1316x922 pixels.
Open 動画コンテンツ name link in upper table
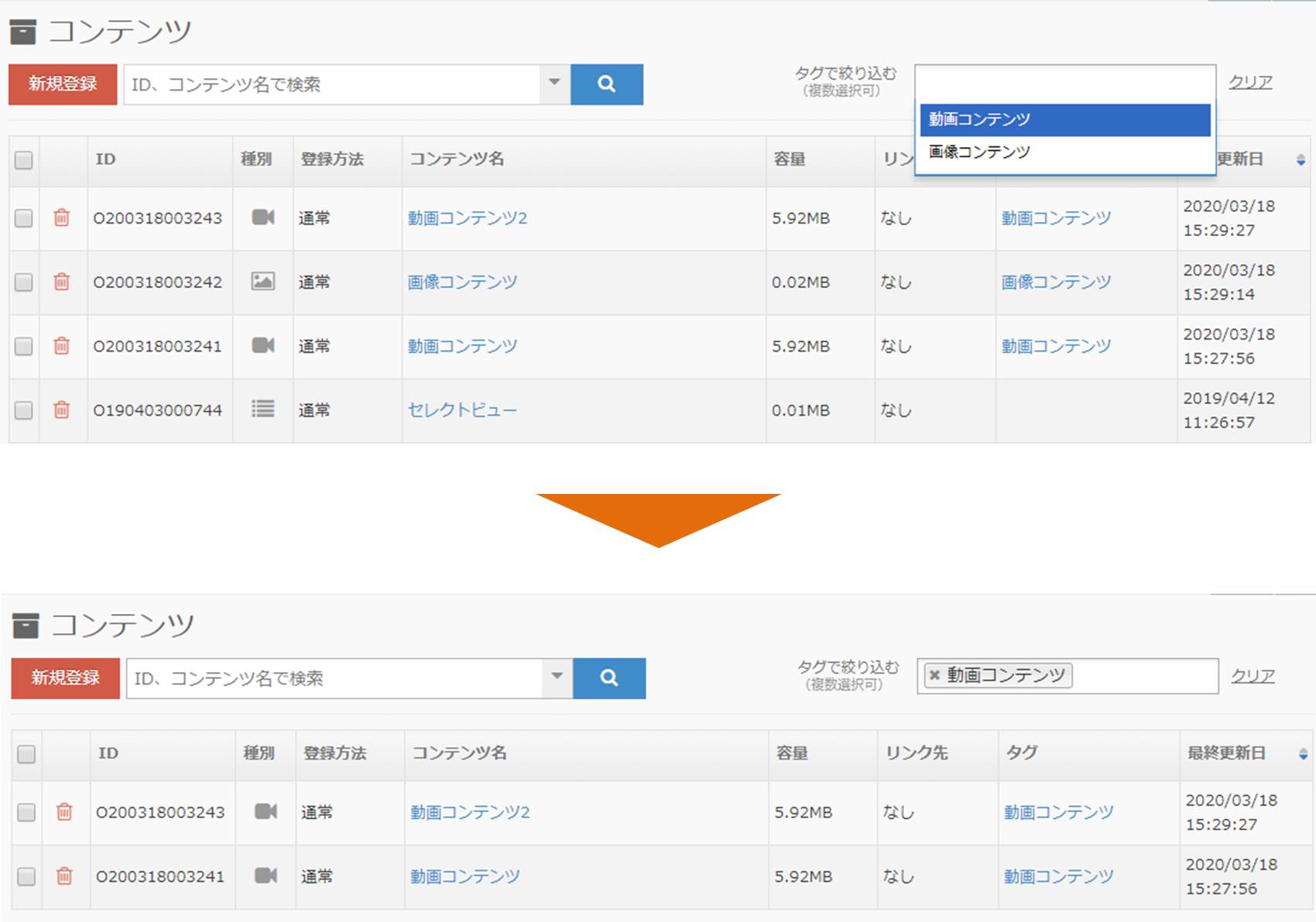pos(462,346)
